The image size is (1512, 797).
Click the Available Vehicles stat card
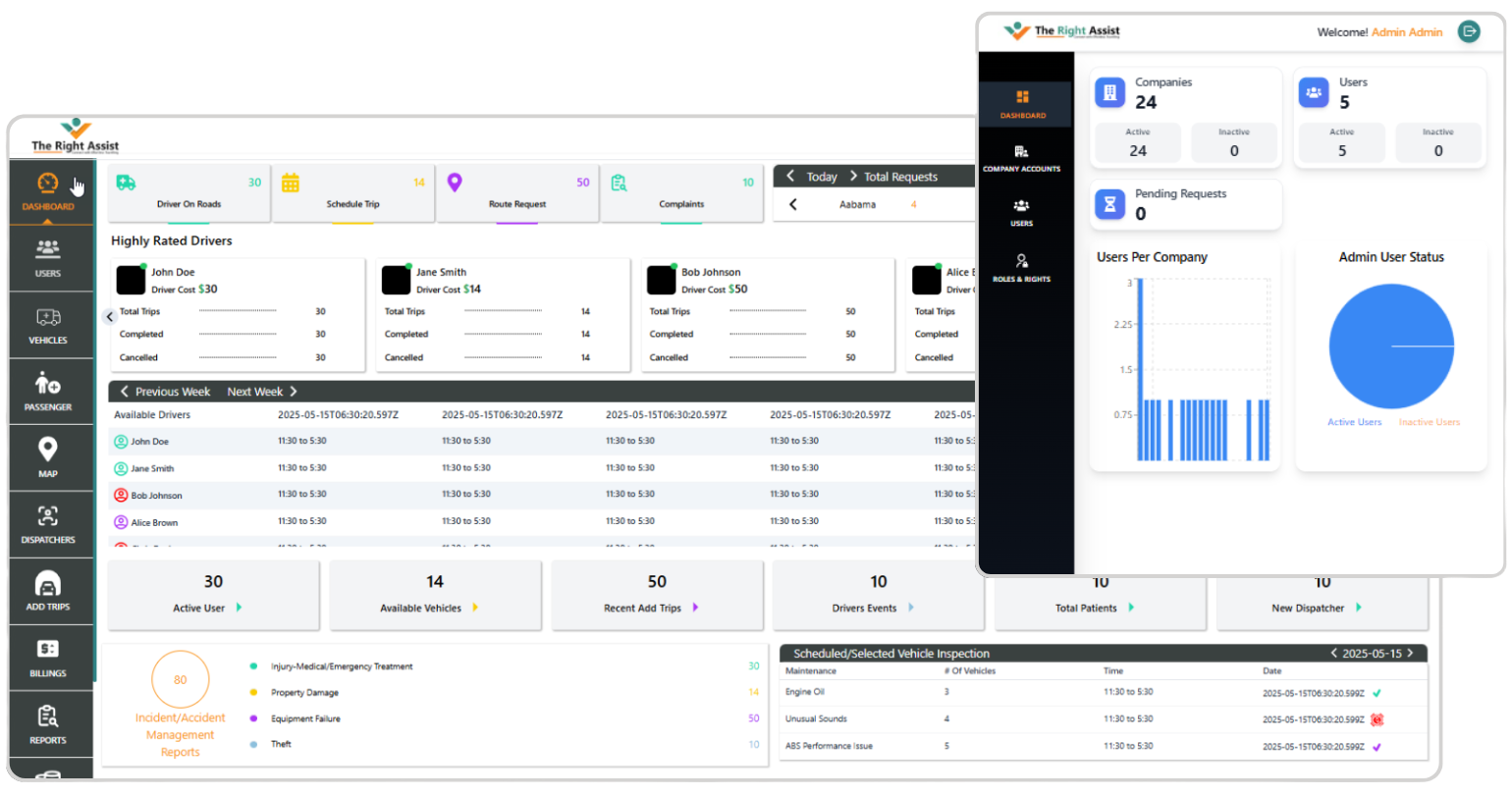point(435,595)
